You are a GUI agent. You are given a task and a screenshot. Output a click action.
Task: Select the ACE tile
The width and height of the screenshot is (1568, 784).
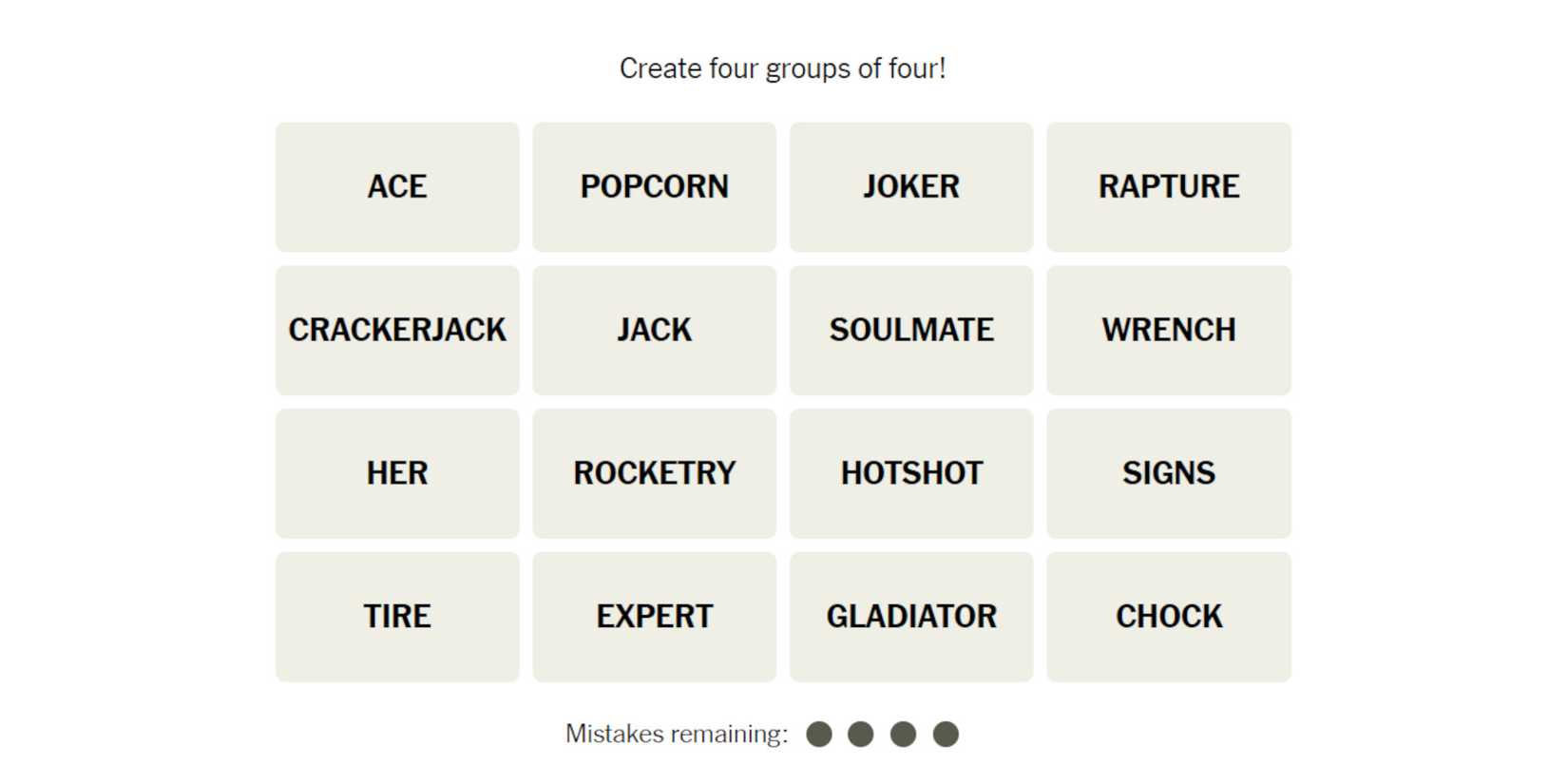[x=397, y=187]
